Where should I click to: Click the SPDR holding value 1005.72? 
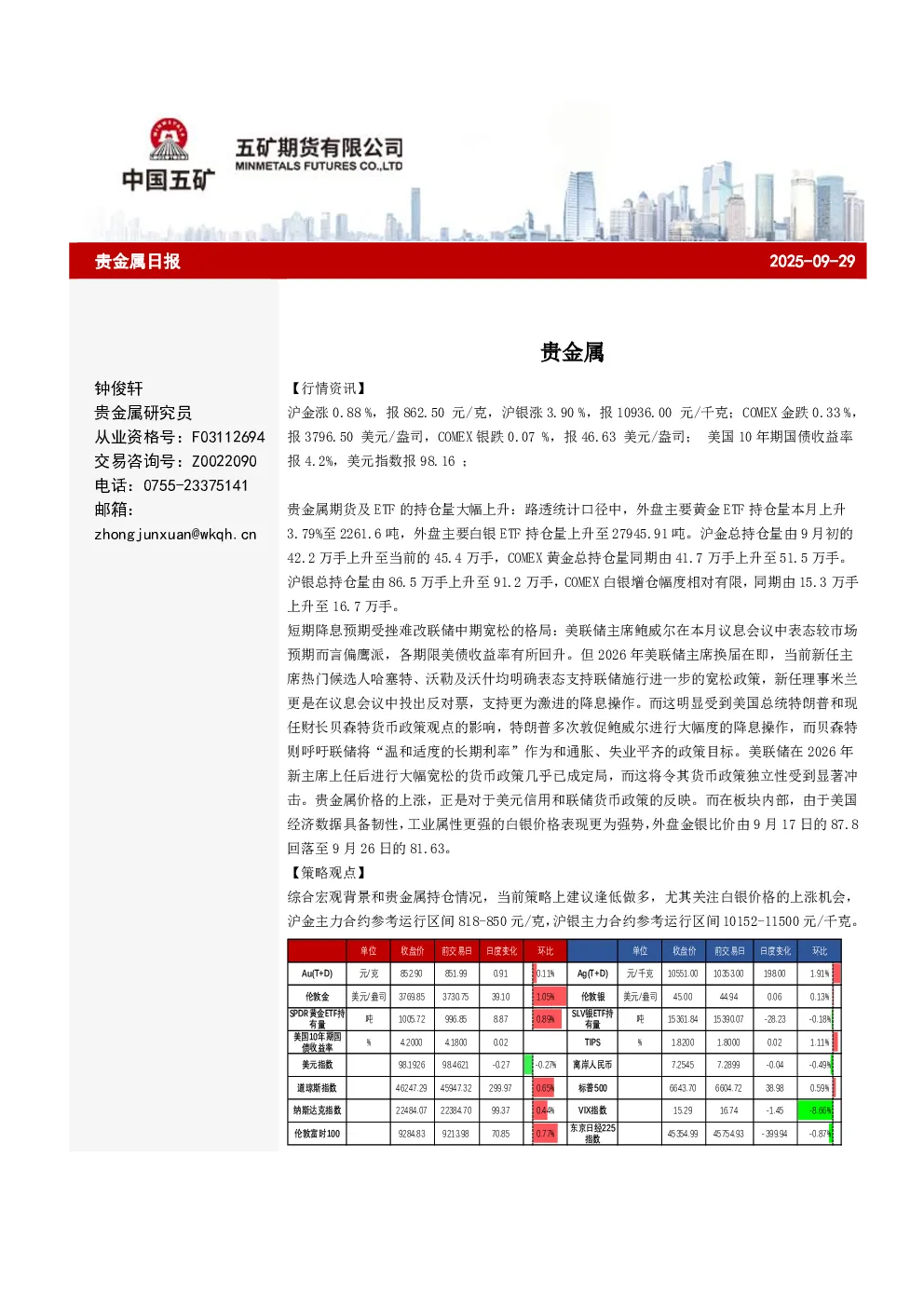tap(411, 1019)
